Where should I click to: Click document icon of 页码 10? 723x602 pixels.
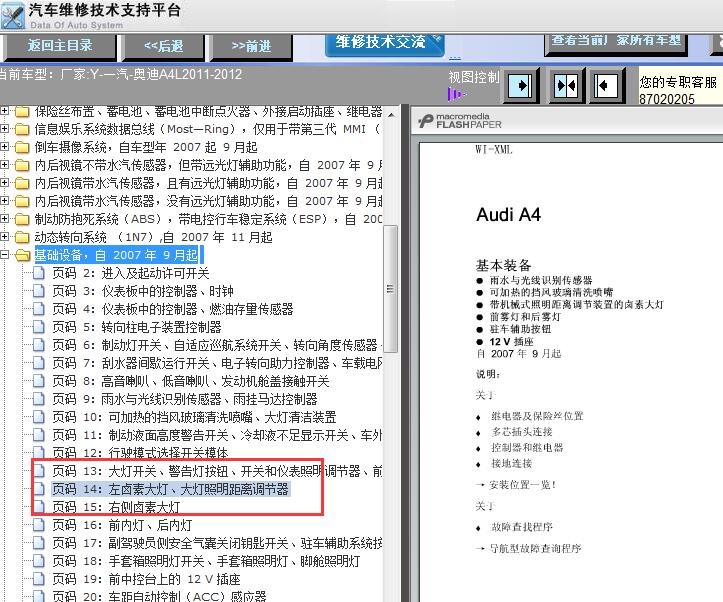[39, 417]
